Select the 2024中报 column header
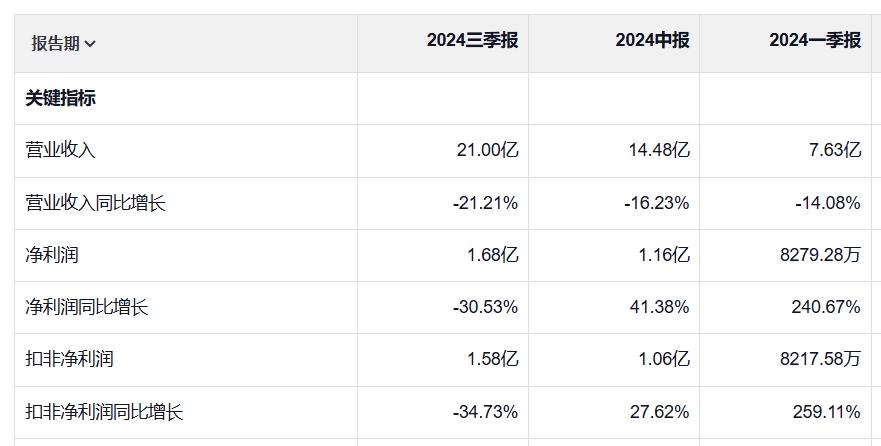Viewport: 881px width, 446px height. pos(652,41)
